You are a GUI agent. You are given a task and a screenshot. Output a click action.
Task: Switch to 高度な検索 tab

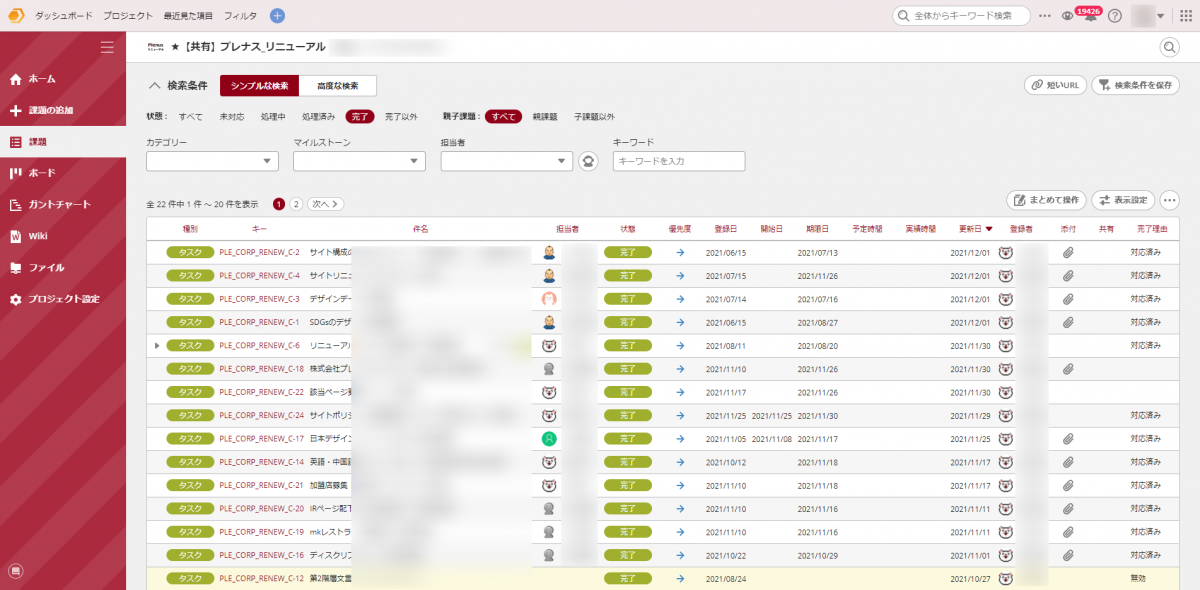(337, 86)
